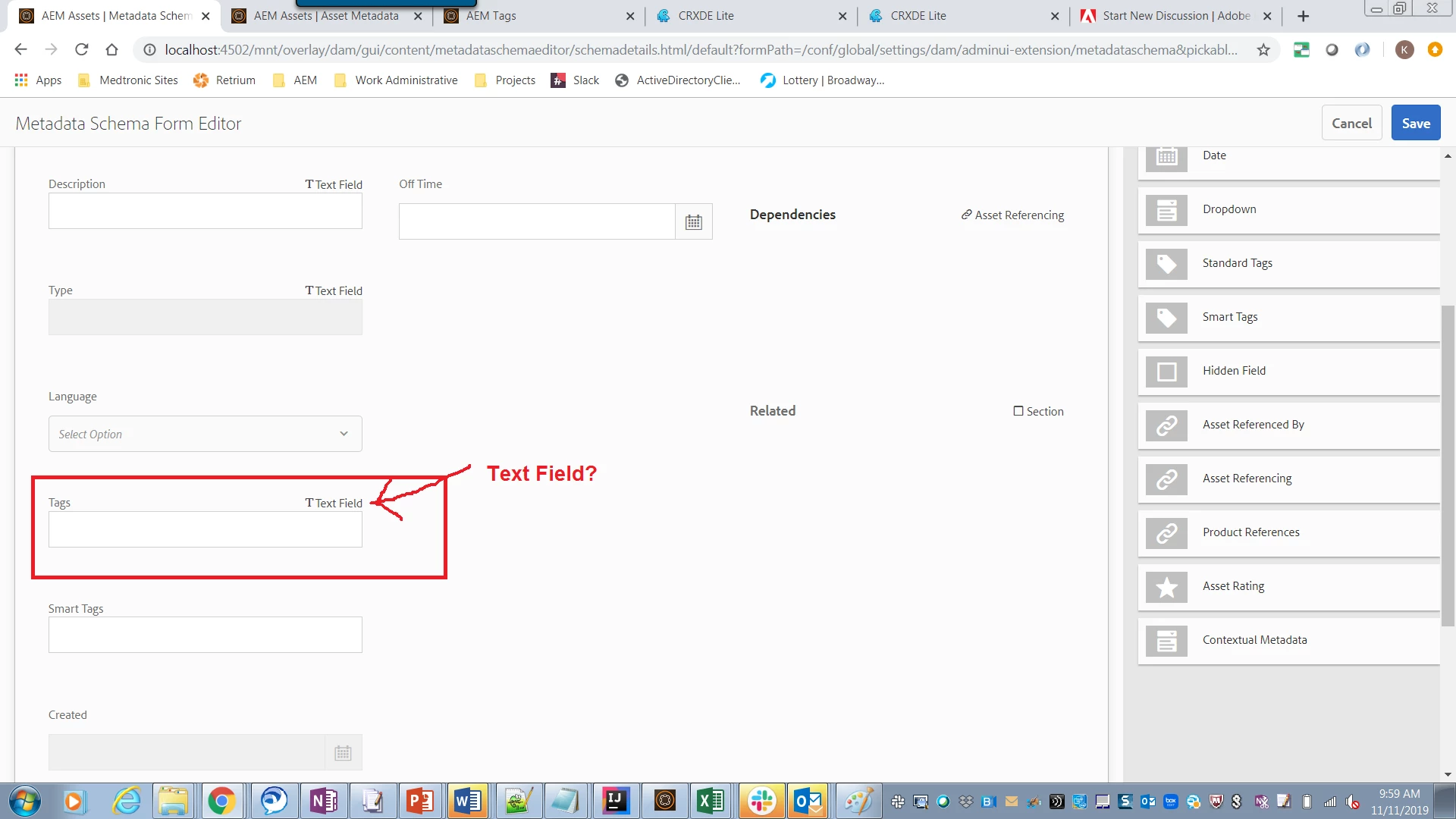Save the metadata schema form
The height and width of the screenshot is (819, 1456).
pyautogui.click(x=1415, y=123)
